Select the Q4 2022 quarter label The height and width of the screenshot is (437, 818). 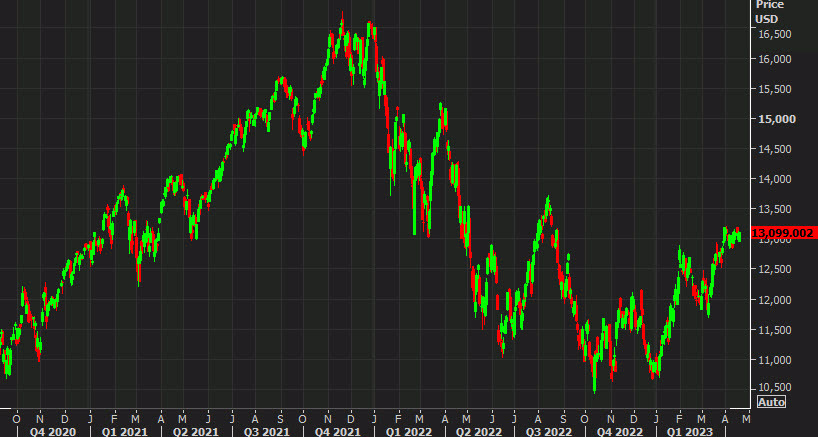coord(620,432)
